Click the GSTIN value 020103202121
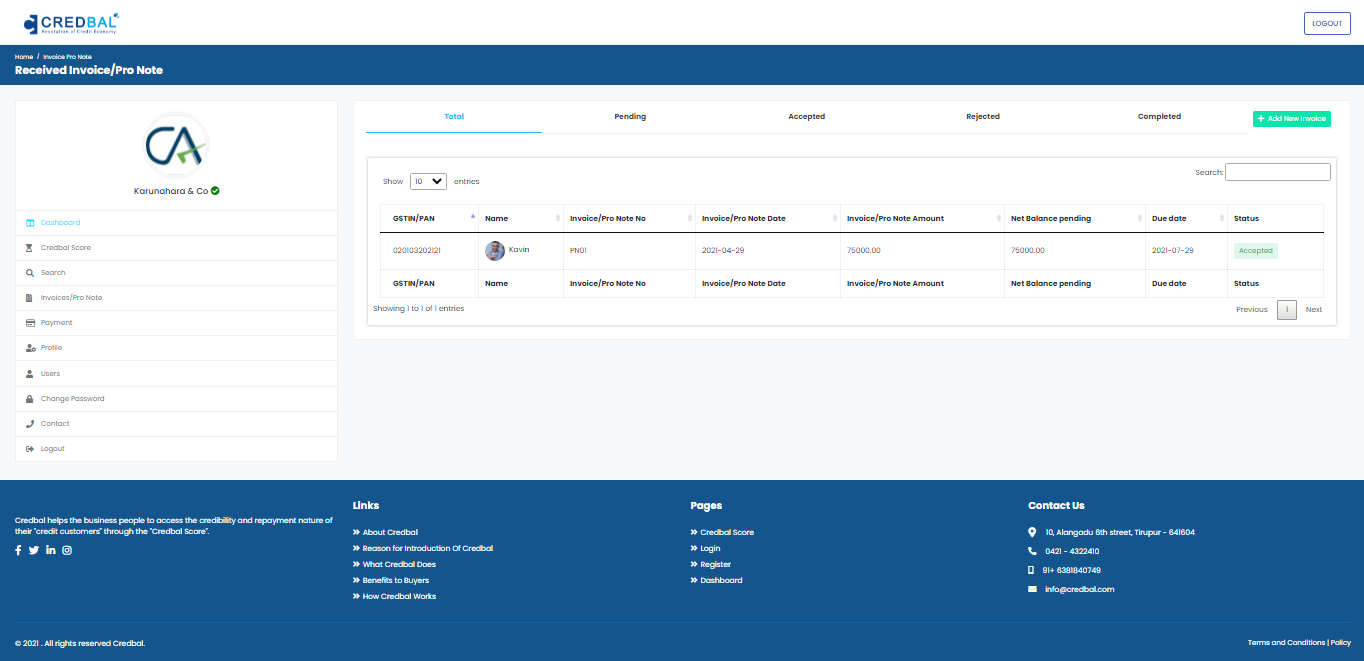The image size is (1364, 661). [418, 251]
